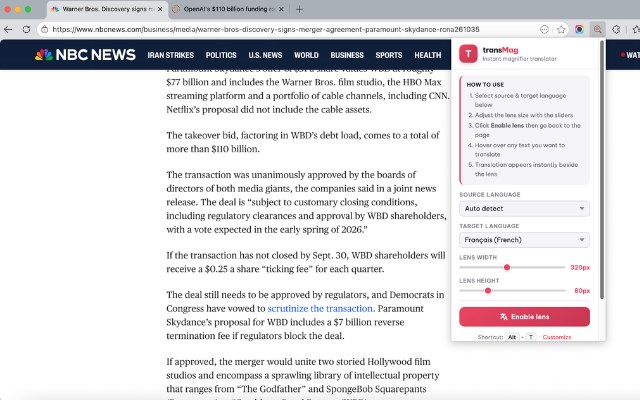Open the page actions ellipsis menu
Screen dimensions: 640x400
point(544,29)
